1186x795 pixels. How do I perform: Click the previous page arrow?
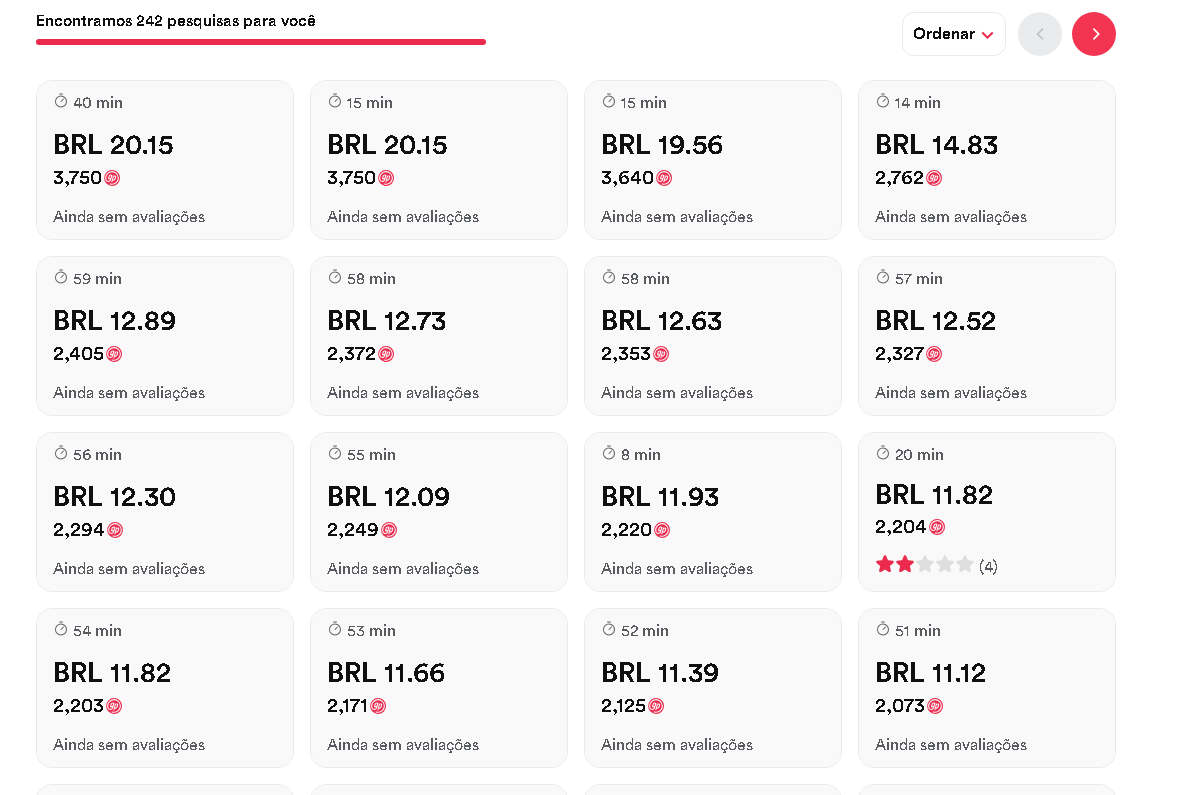(1039, 33)
